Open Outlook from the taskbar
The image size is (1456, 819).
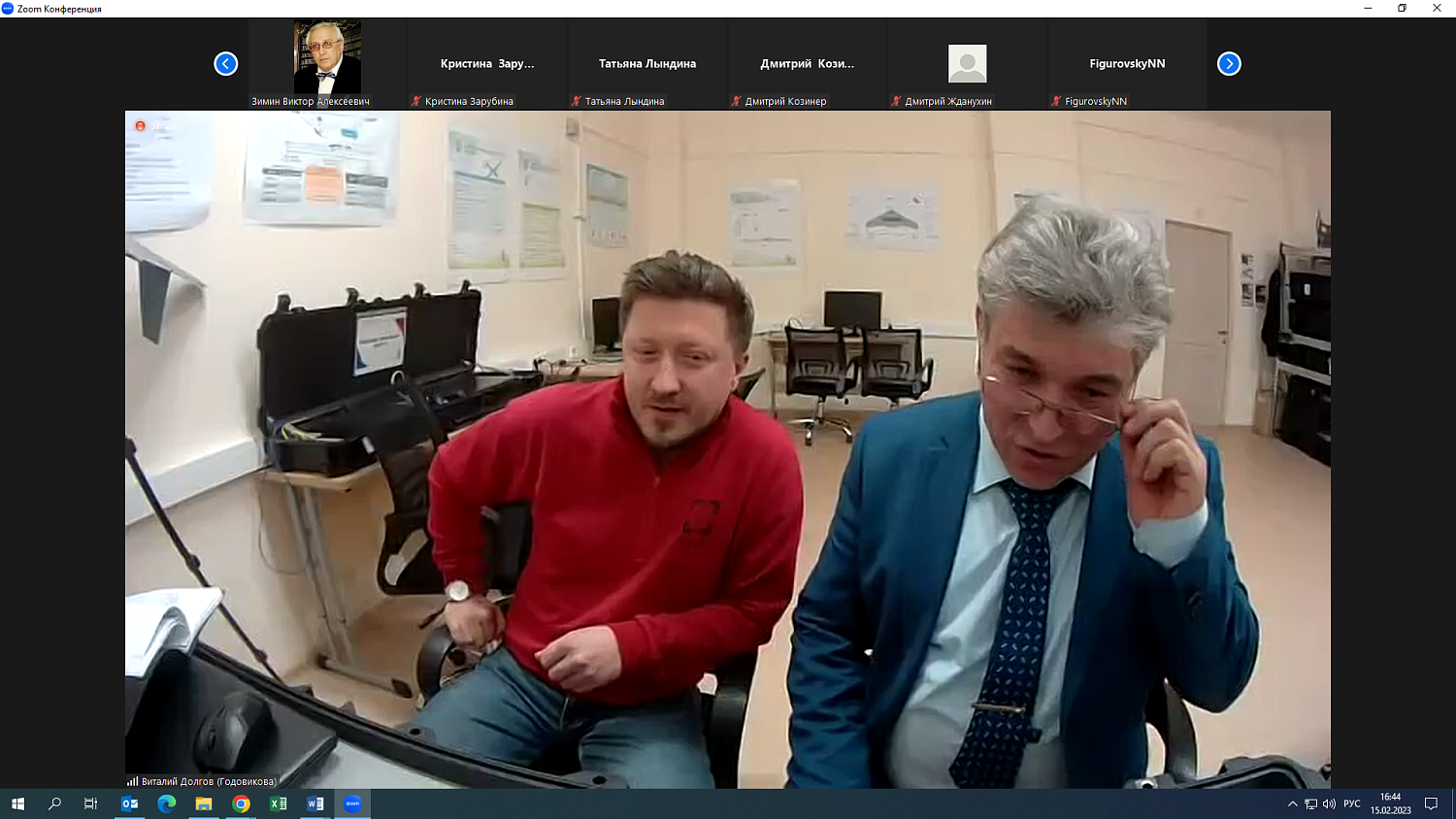coord(129,803)
